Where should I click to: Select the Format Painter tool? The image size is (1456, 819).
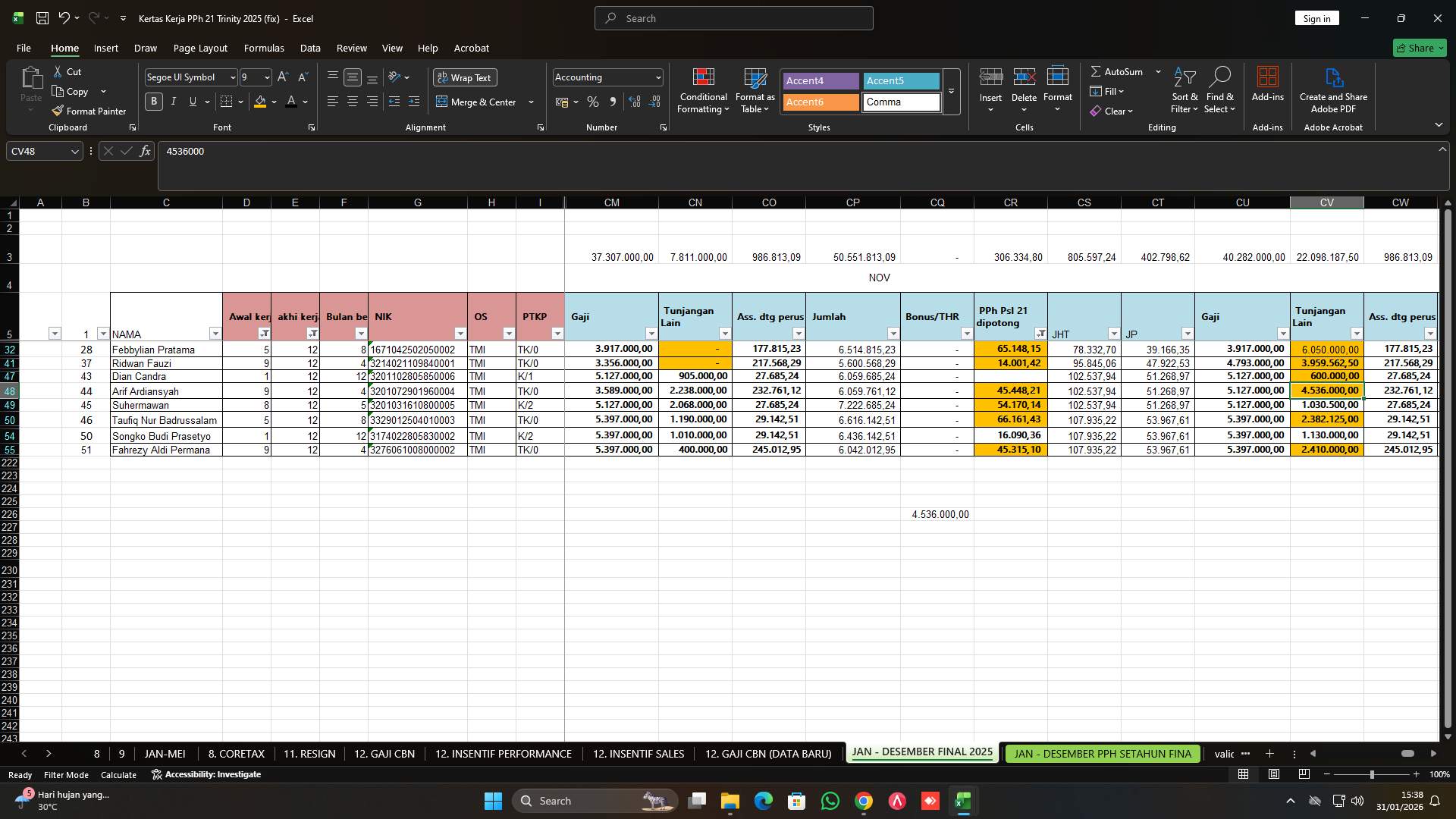(89, 111)
